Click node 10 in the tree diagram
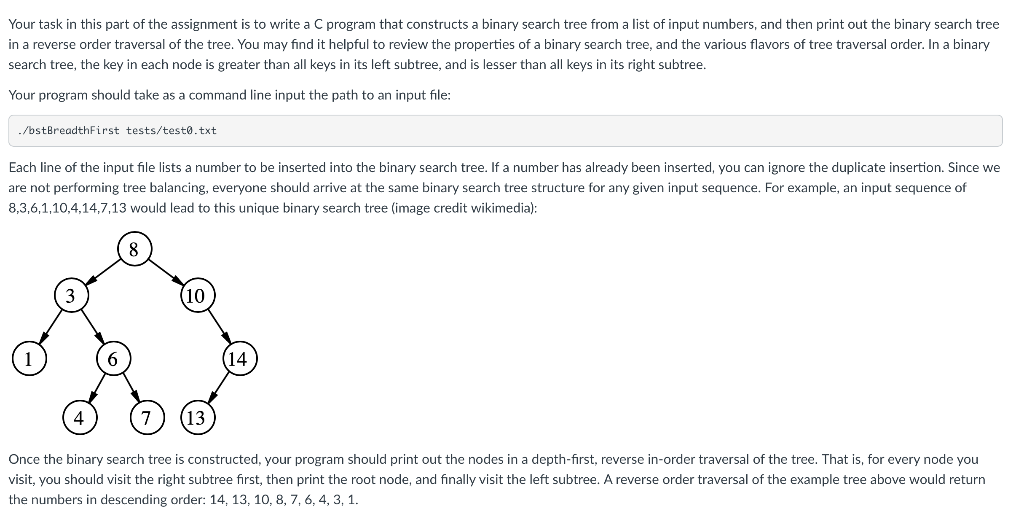1024x522 pixels. (x=195, y=296)
